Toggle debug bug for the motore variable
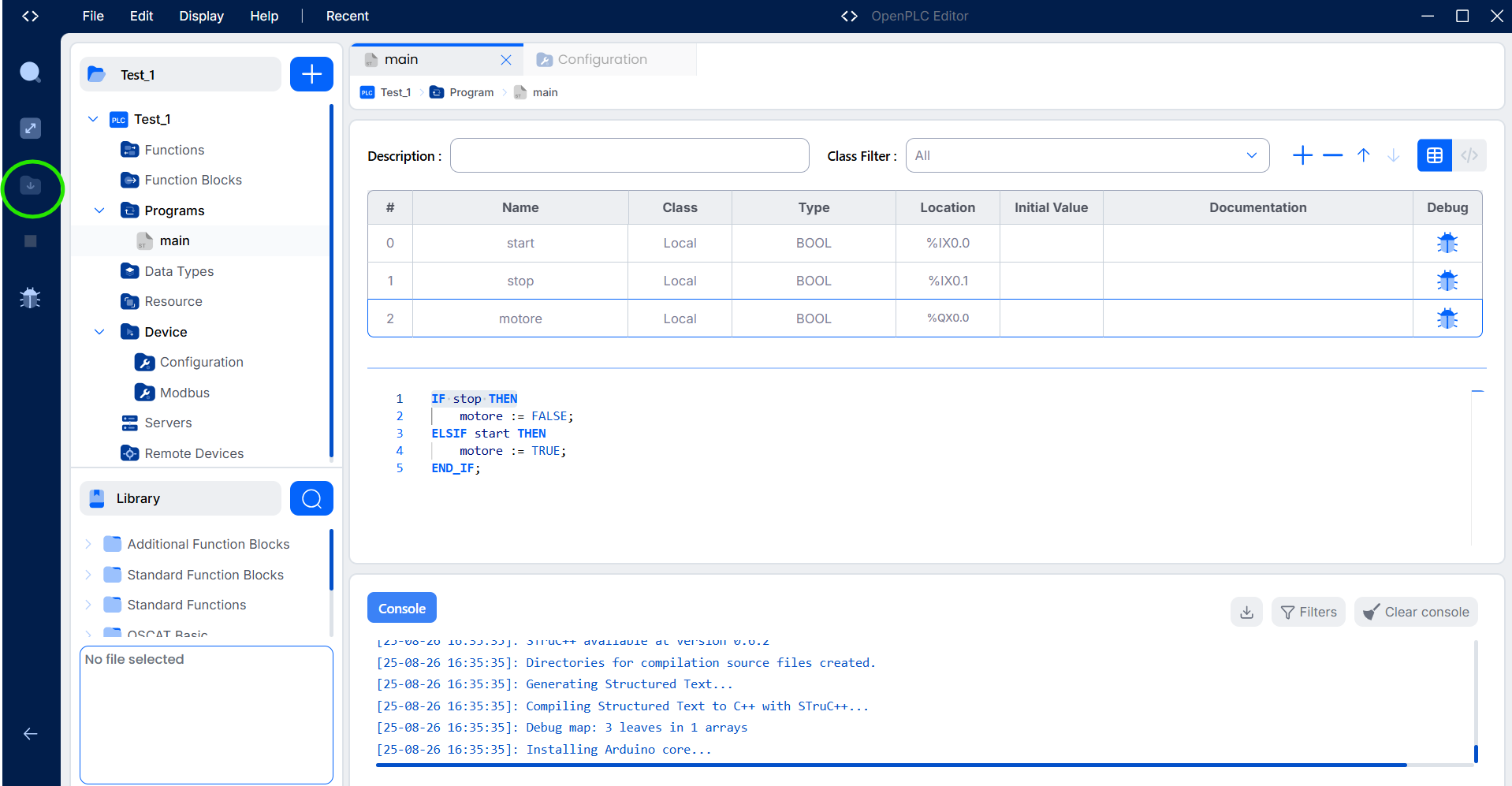 coord(1447,318)
